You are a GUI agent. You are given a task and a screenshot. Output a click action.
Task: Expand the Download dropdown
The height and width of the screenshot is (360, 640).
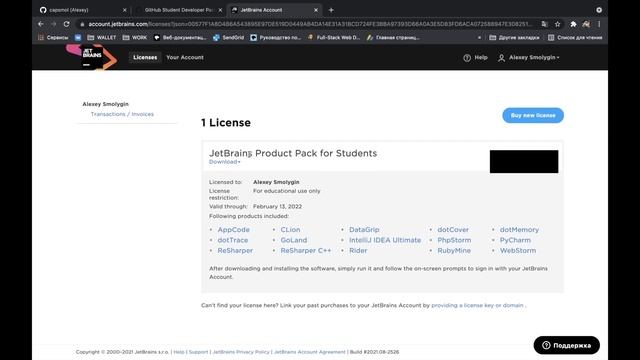click(224, 162)
